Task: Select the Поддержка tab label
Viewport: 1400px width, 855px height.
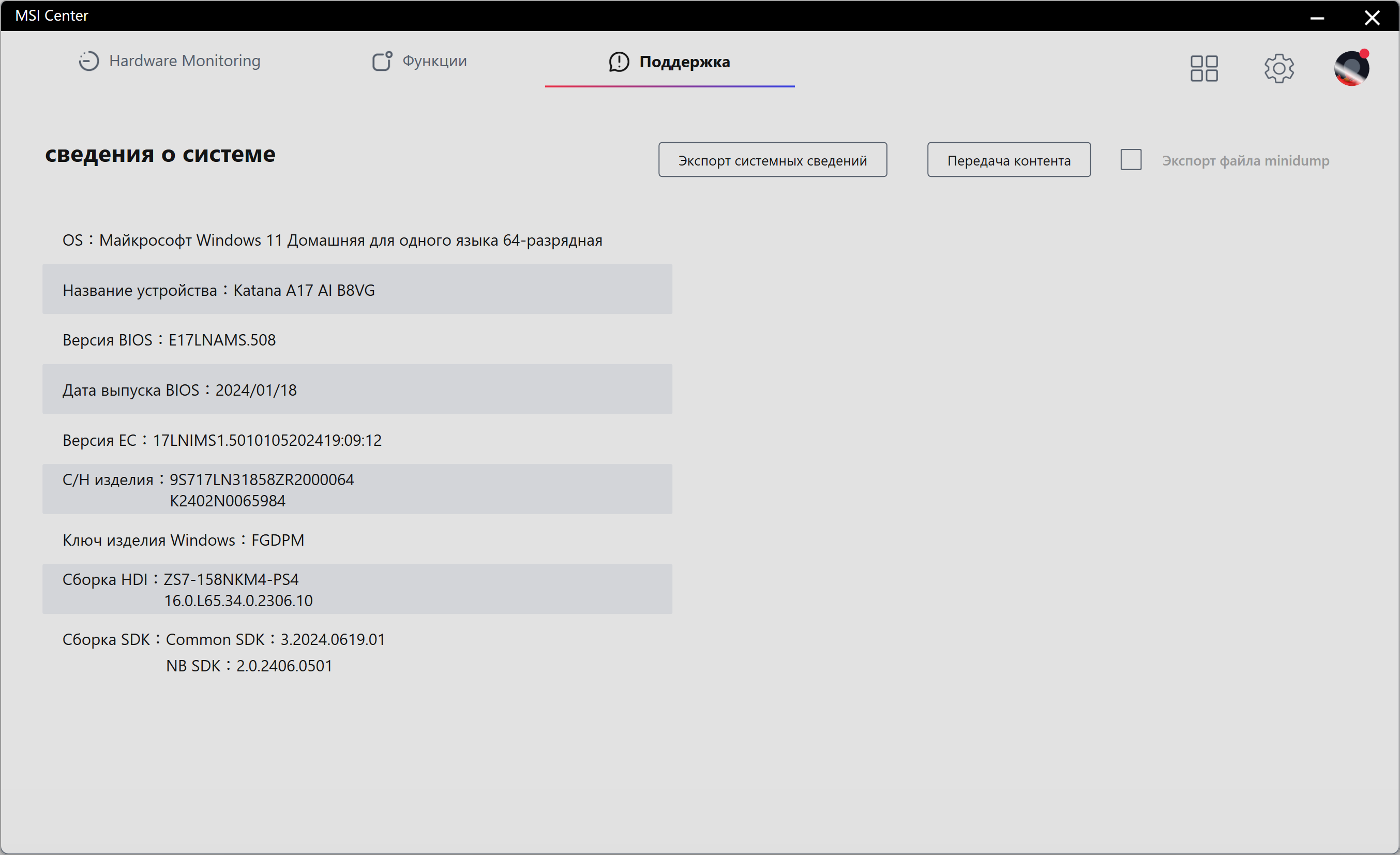Action: [684, 62]
